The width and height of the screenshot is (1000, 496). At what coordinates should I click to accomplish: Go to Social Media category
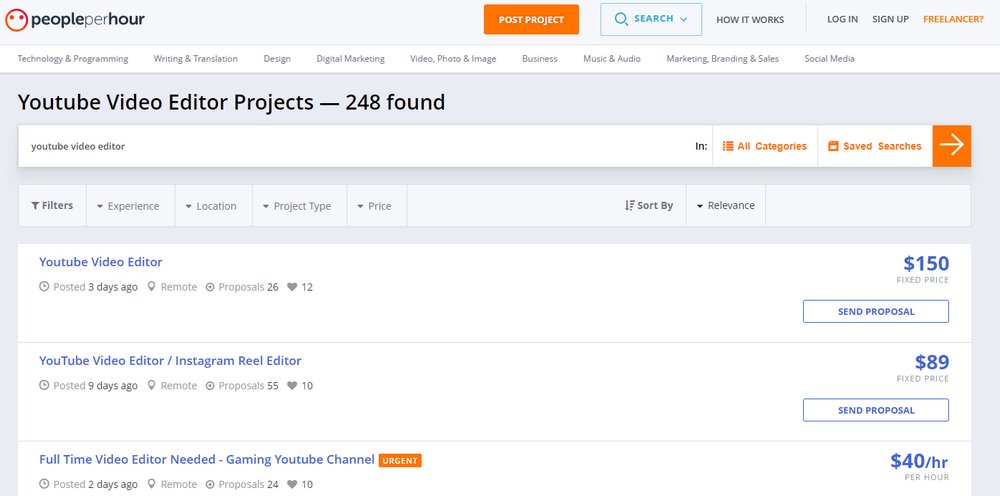pyautogui.click(x=829, y=59)
